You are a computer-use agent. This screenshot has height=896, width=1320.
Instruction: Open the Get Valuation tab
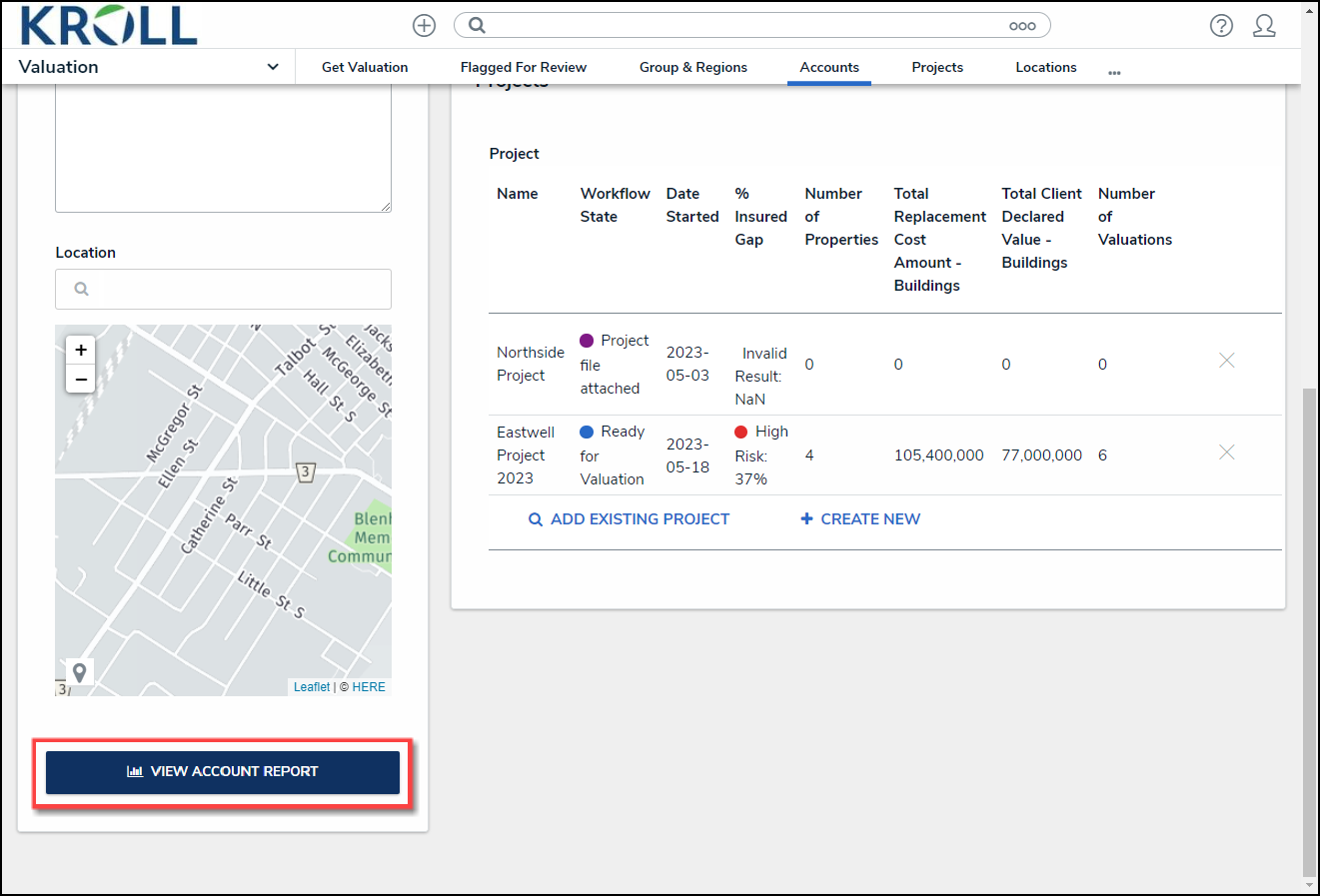[x=365, y=67]
